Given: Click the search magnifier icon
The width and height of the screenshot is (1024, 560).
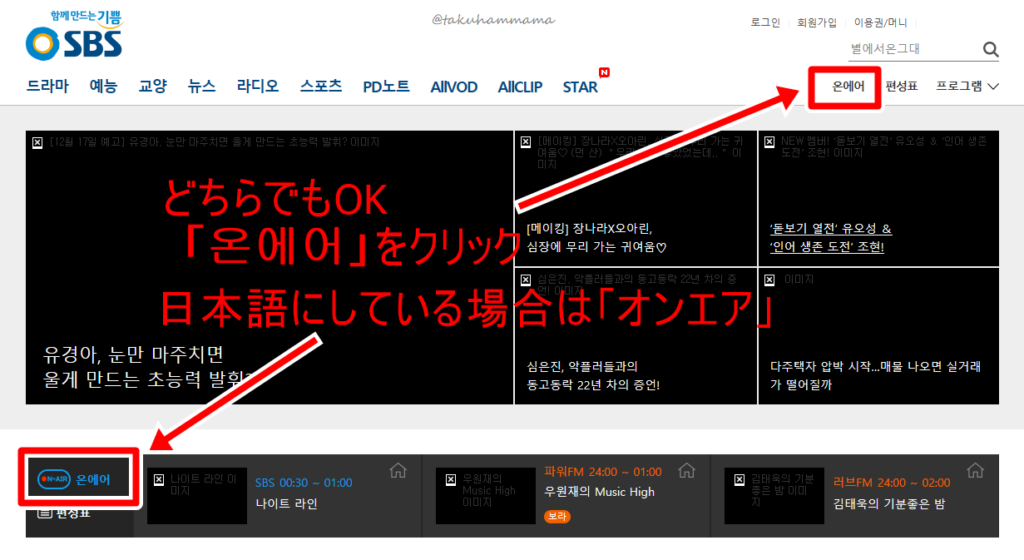Looking at the screenshot, I should (990, 49).
